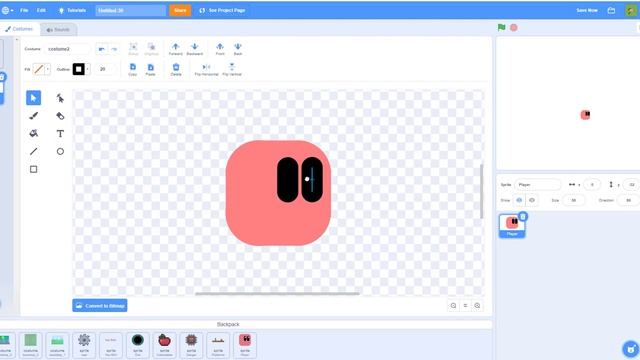Image resolution: width=640 pixels, height=360 pixels.
Task: Select the Circle tool
Action: click(x=60, y=151)
